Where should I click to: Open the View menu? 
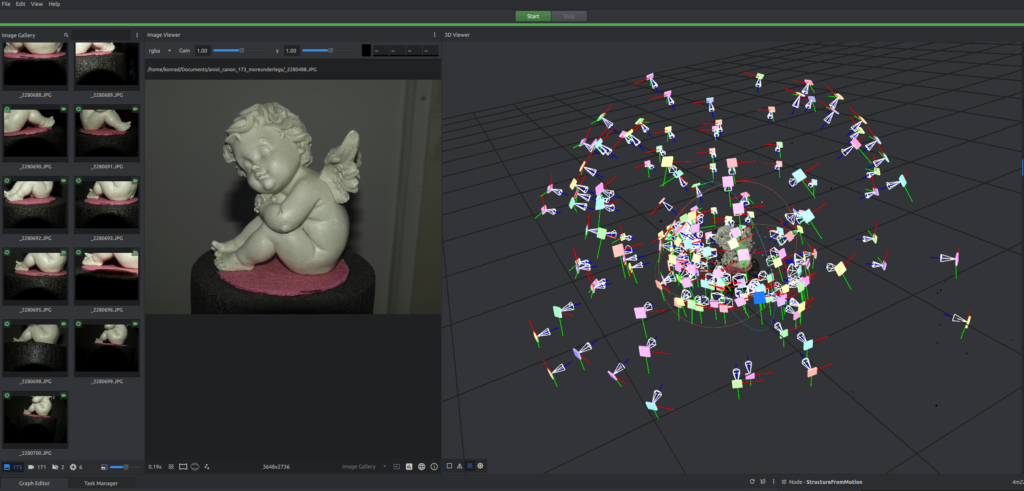pyautogui.click(x=37, y=4)
